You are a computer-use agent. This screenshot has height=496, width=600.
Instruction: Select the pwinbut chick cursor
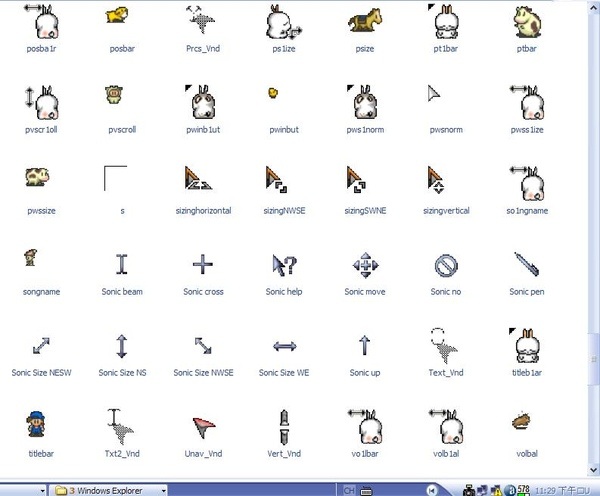tap(273, 93)
